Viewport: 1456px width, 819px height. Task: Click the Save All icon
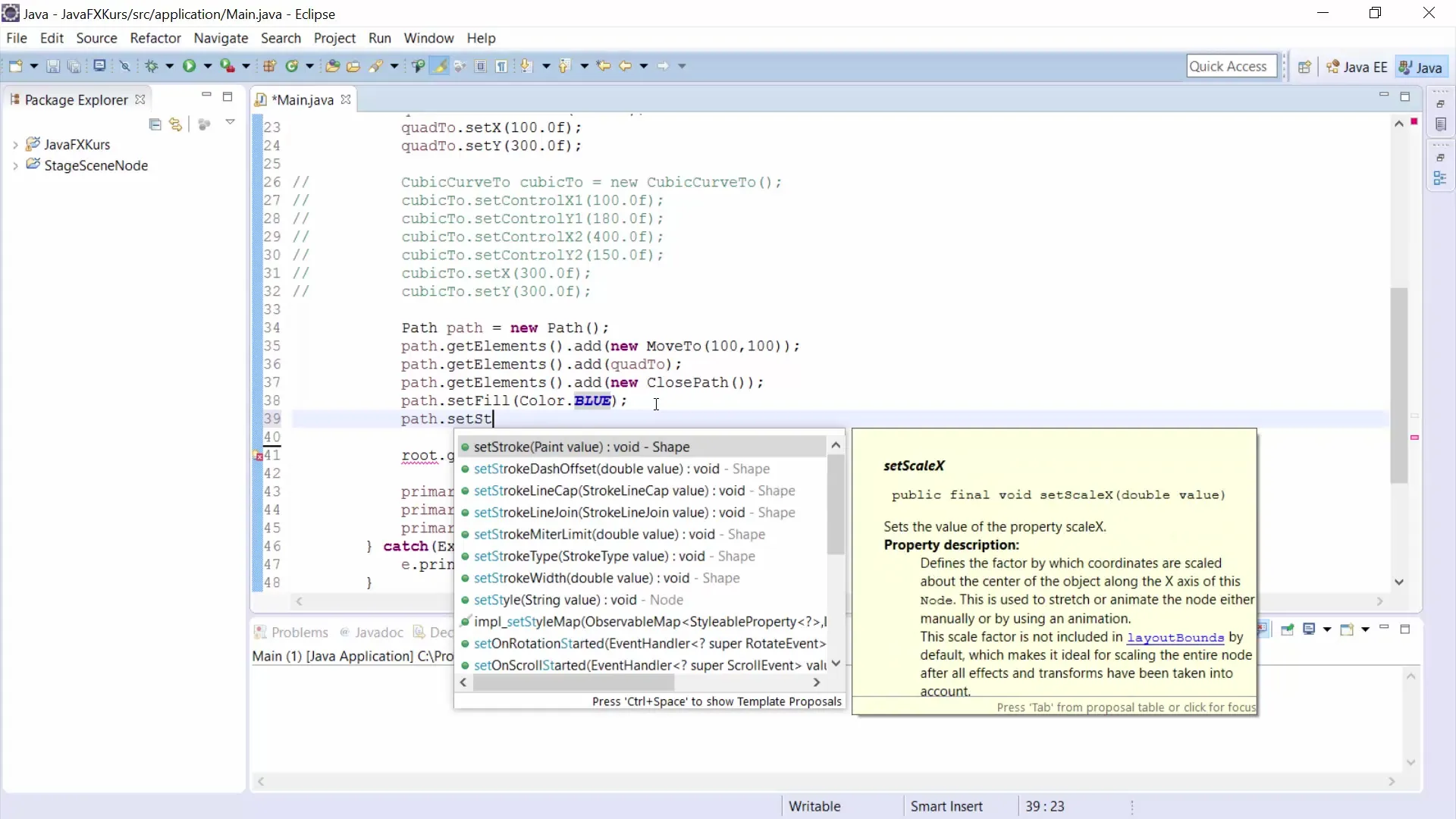tap(74, 67)
